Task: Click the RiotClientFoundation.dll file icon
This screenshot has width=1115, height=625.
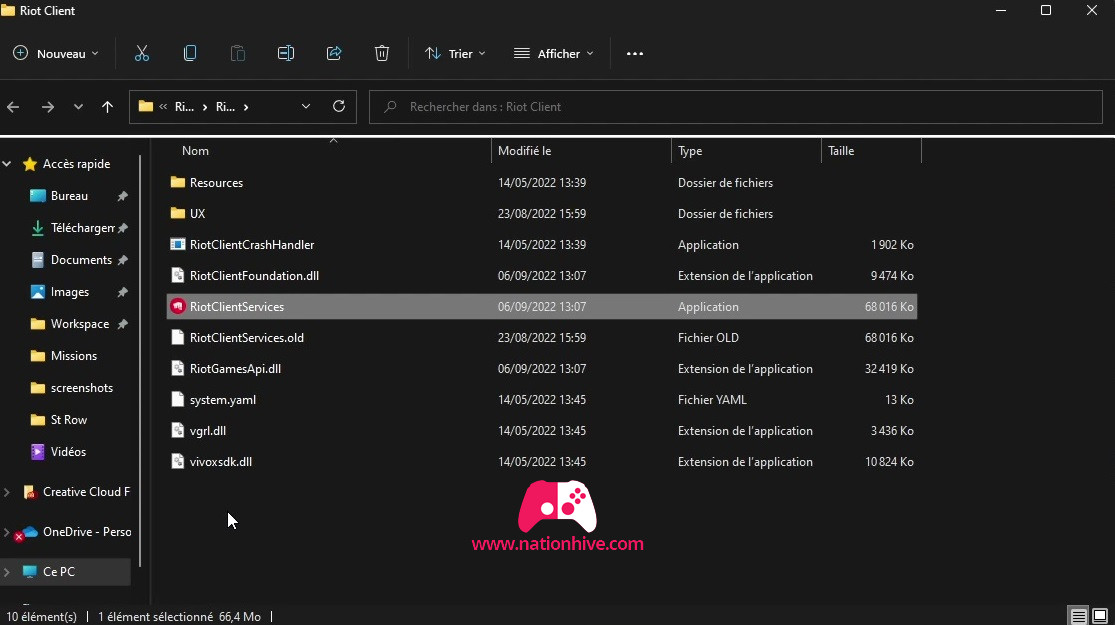Action: [x=178, y=276]
